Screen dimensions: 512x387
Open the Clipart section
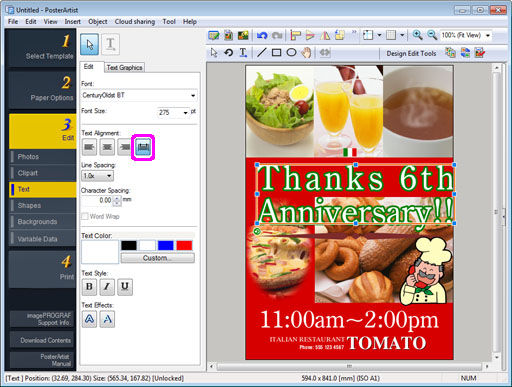pyautogui.click(x=43, y=173)
